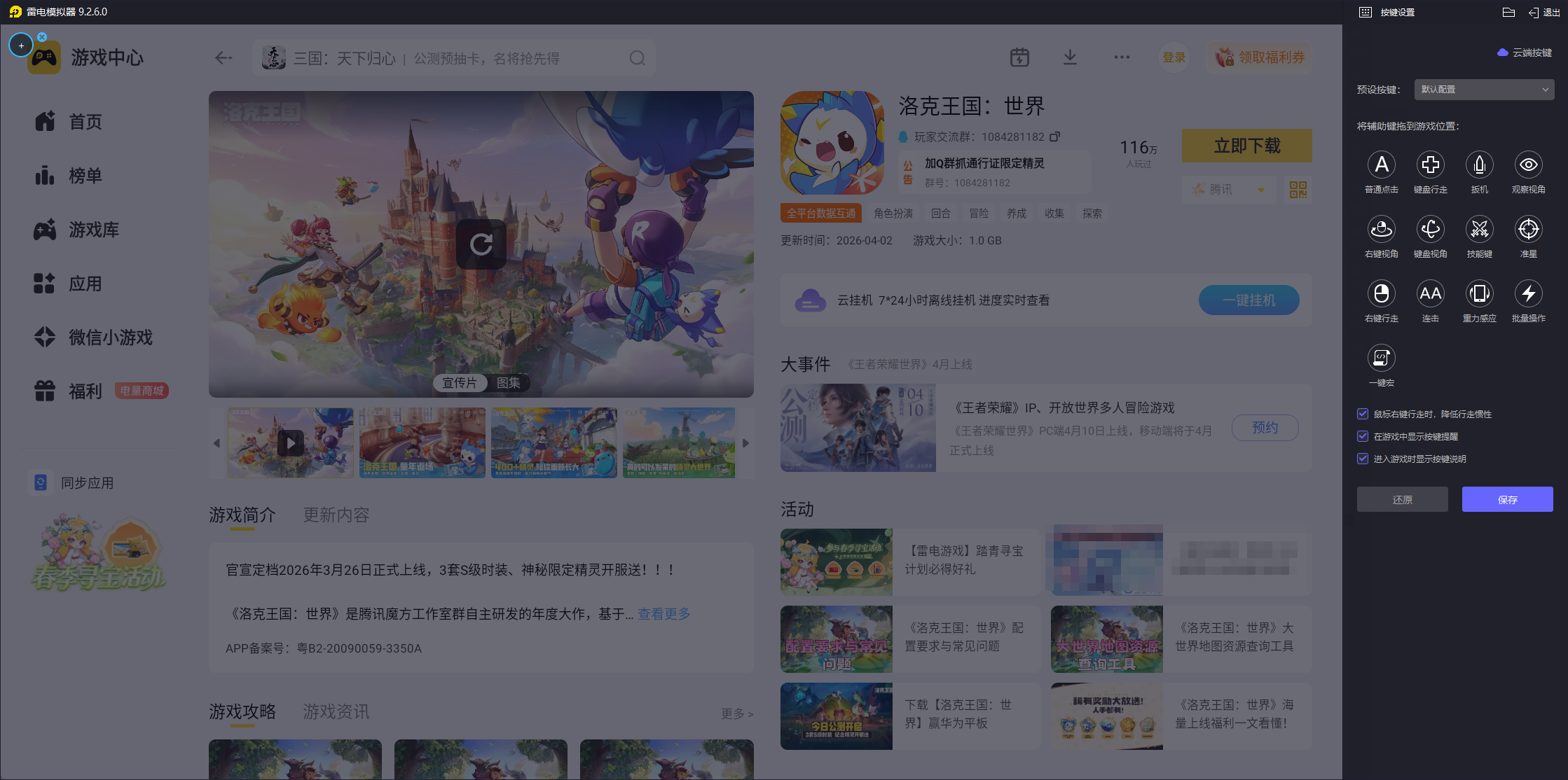Click the 还原 button
Image resolution: width=1568 pixels, height=780 pixels.
click(x=1402, y=499)
